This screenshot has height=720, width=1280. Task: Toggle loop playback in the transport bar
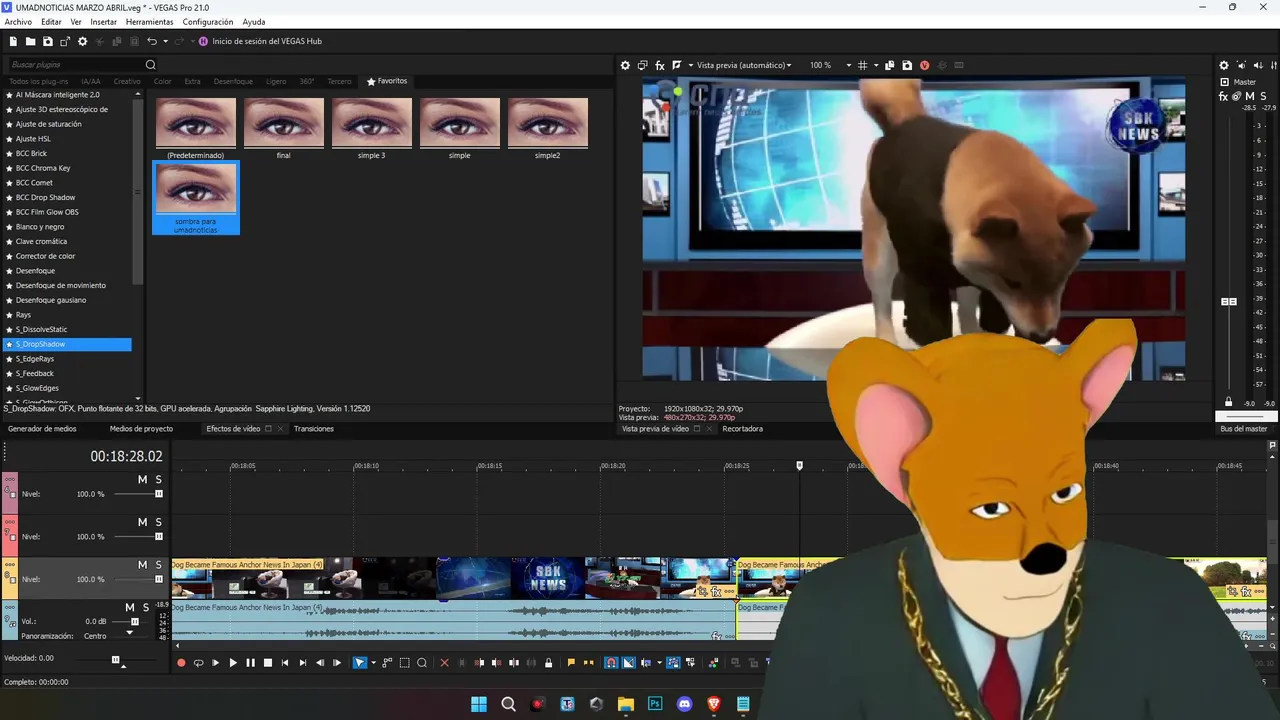(x=198, y=663)
